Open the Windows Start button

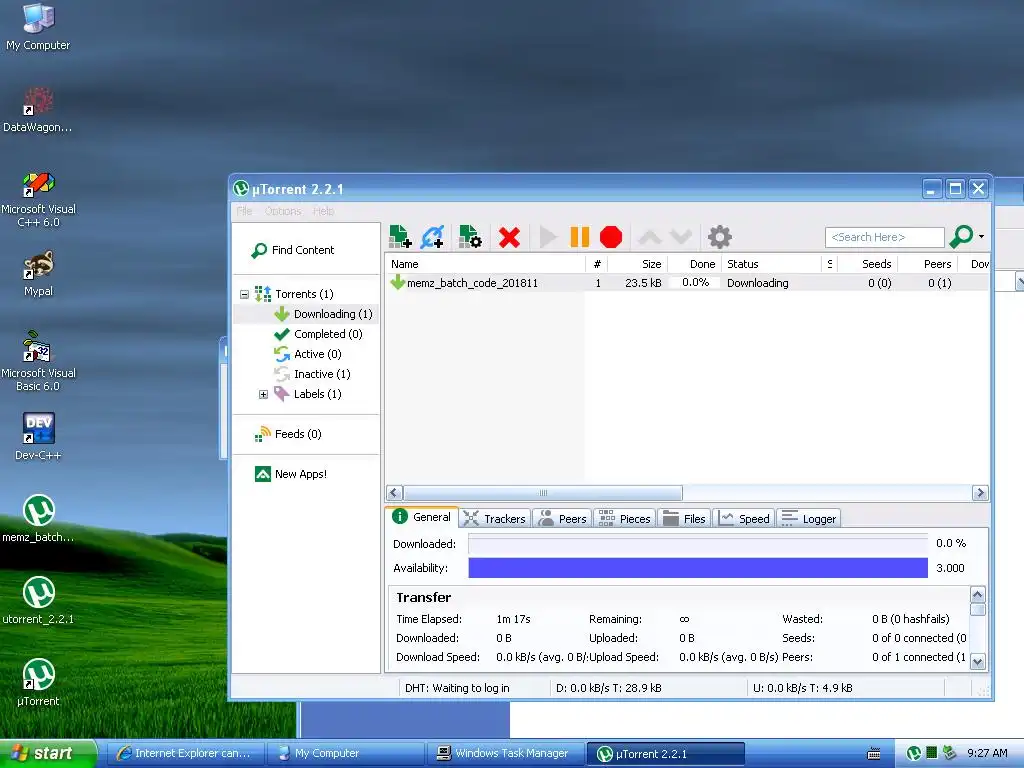pos(48,754)
